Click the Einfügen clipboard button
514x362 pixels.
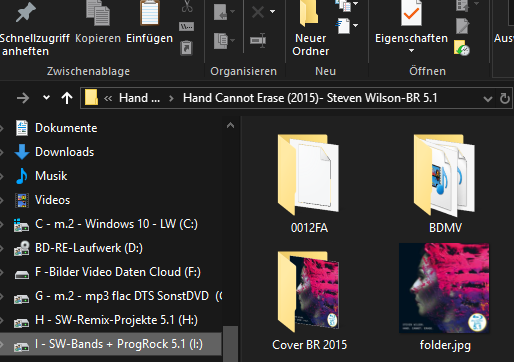[149, 23]
